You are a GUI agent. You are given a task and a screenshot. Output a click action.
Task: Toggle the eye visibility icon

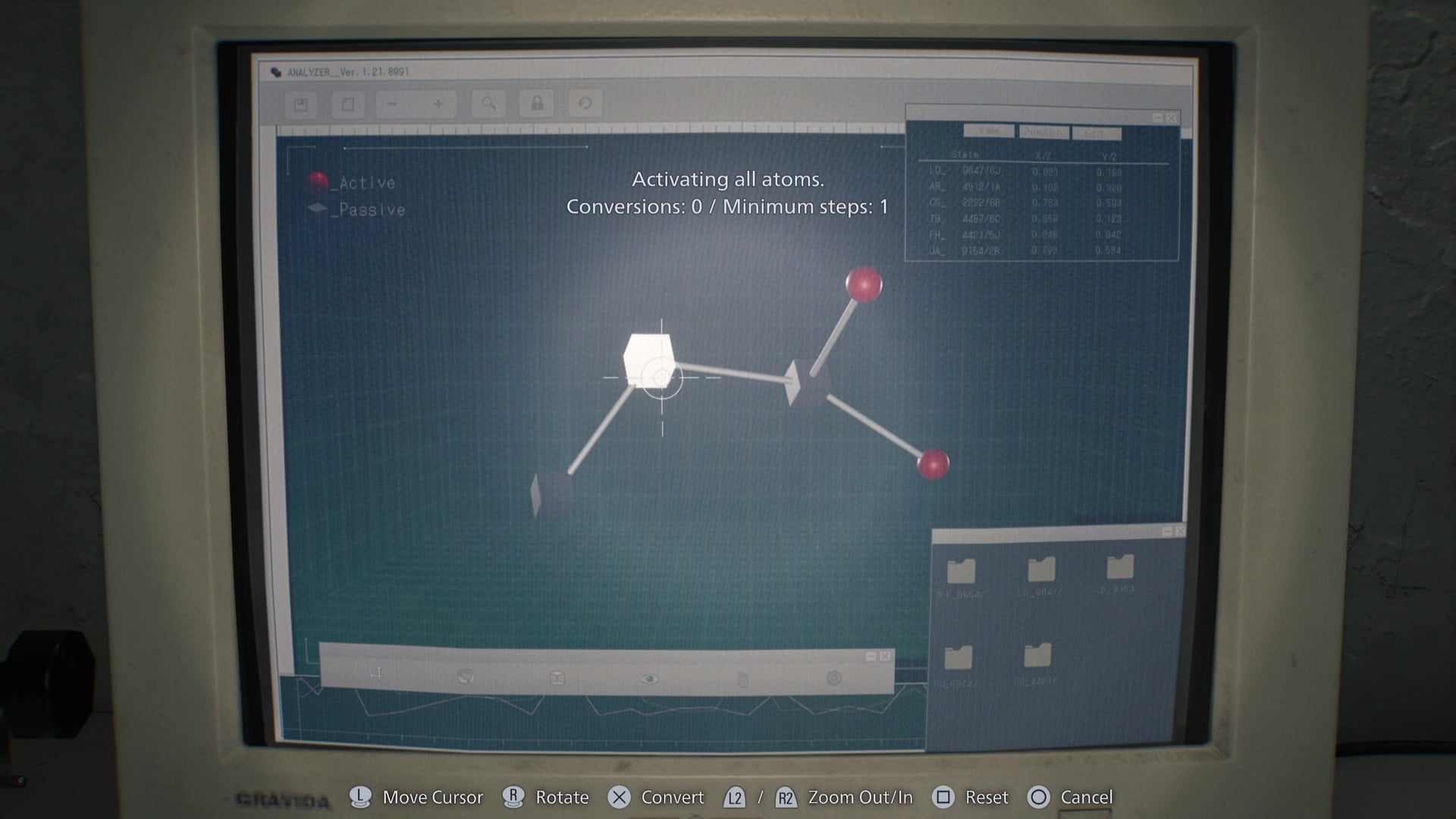coord(649,679)
